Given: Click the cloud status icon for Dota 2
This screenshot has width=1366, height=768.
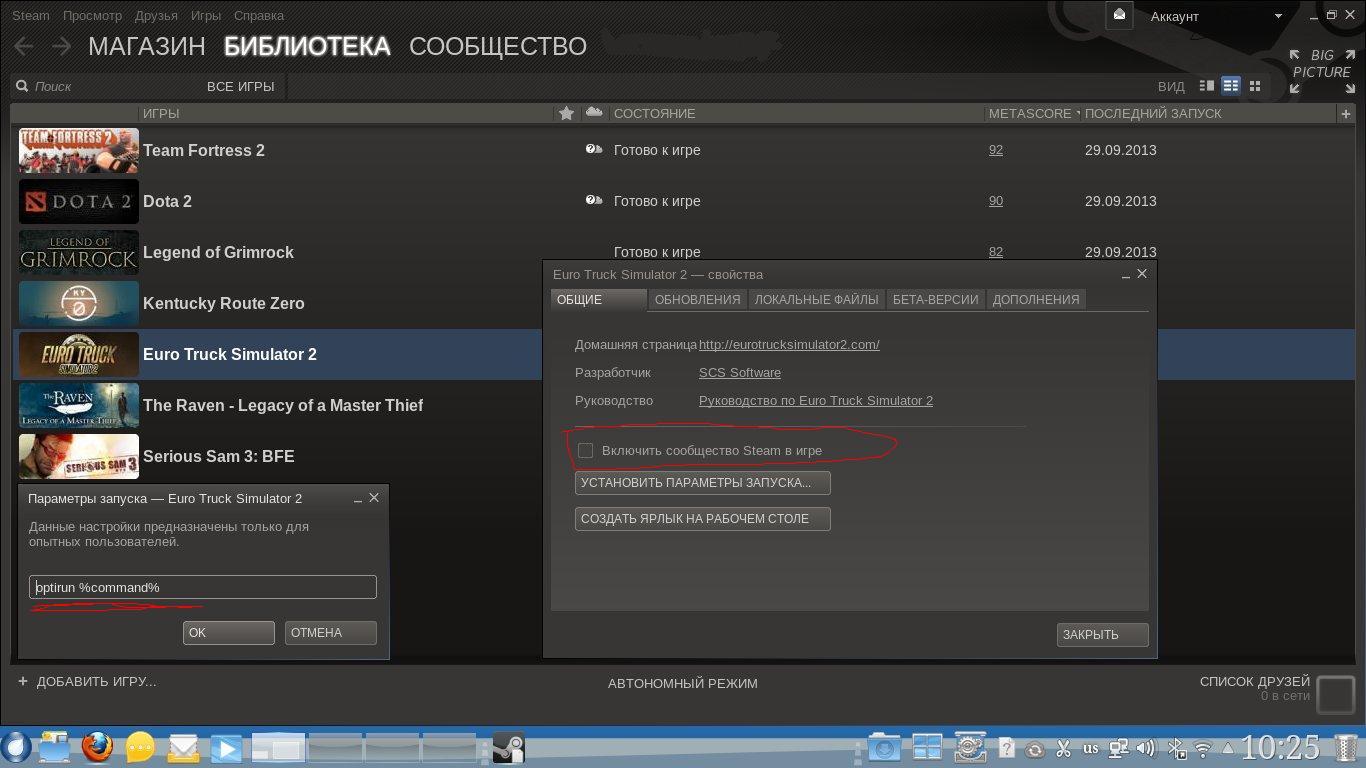Looking at the screenshot, I should [594, 201].
